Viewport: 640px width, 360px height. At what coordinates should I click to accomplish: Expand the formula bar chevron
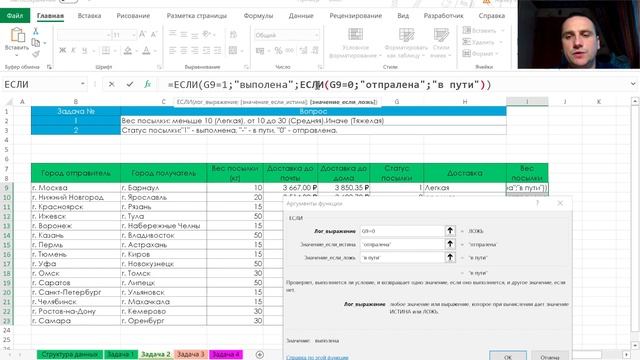coord(633,84)
